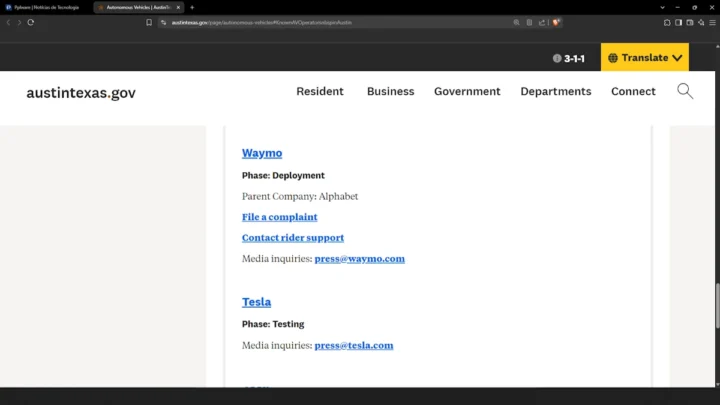
Task: Open the browser hamburger menu
Action: point(710,22)
